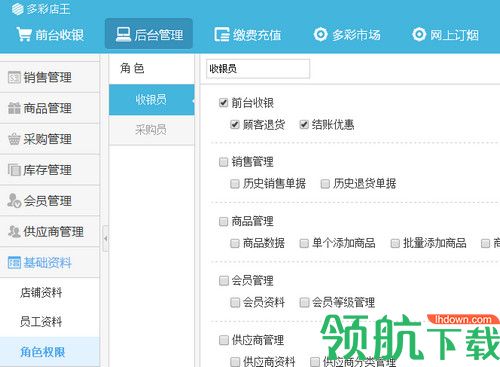The height and width of the screenshot is (367, 500).
Task: Open the 缴费充值 tab
Action: click(x=248, y=35)
